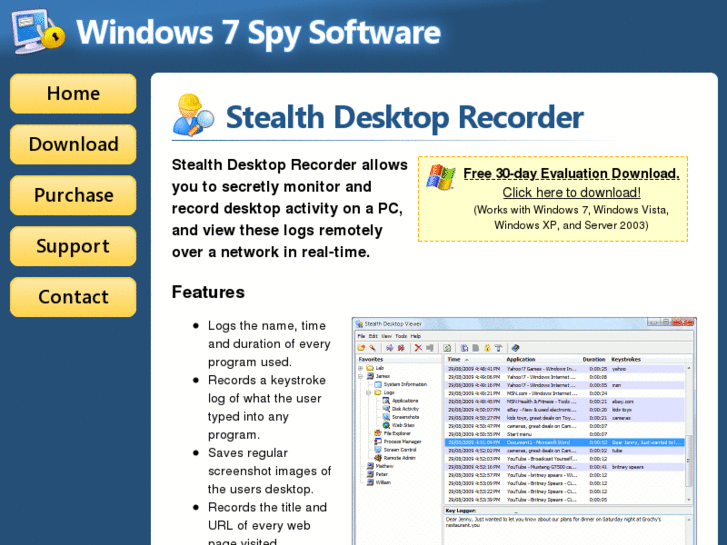
Task: Go to the Home page
Action: [x=73, y=93]
